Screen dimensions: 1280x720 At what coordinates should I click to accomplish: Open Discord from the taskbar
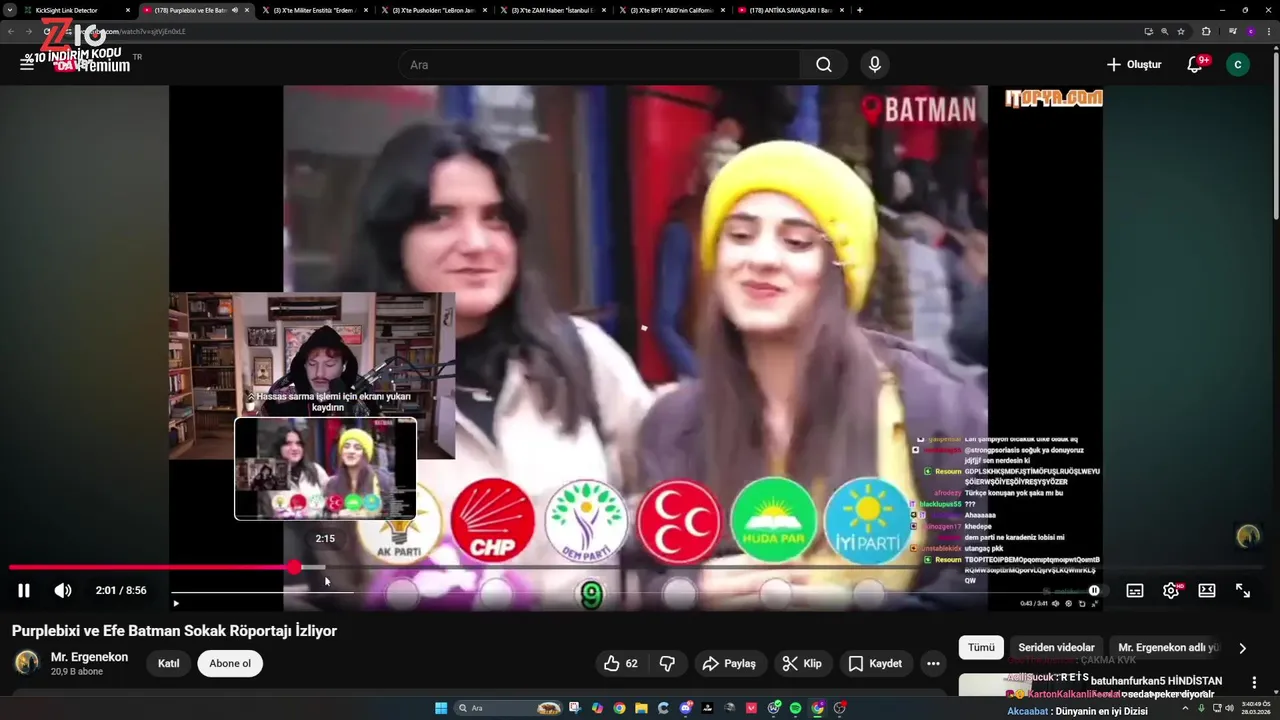coord(686,708)
